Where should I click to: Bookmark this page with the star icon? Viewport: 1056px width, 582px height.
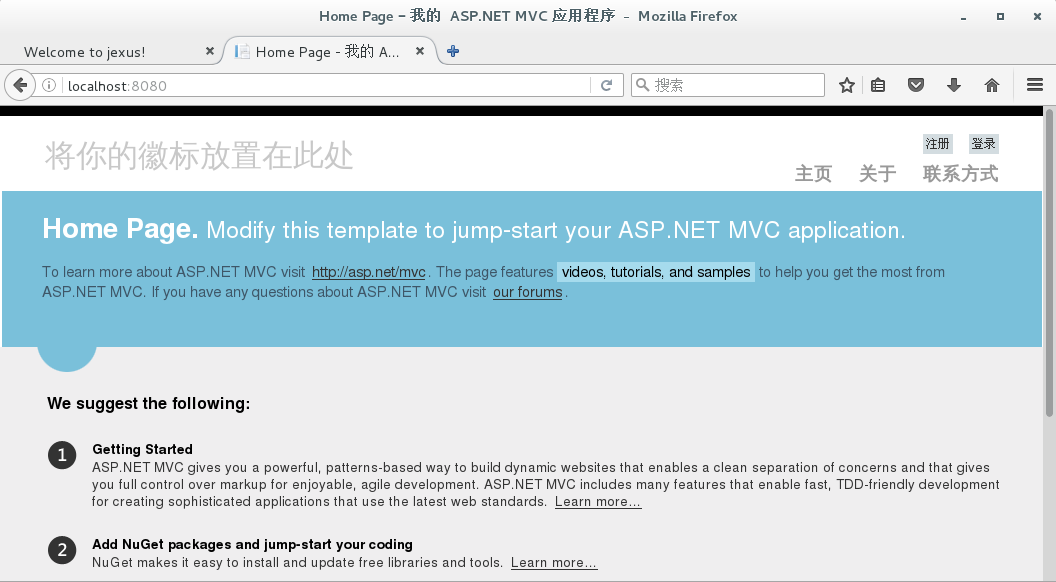tap(847, 86)
